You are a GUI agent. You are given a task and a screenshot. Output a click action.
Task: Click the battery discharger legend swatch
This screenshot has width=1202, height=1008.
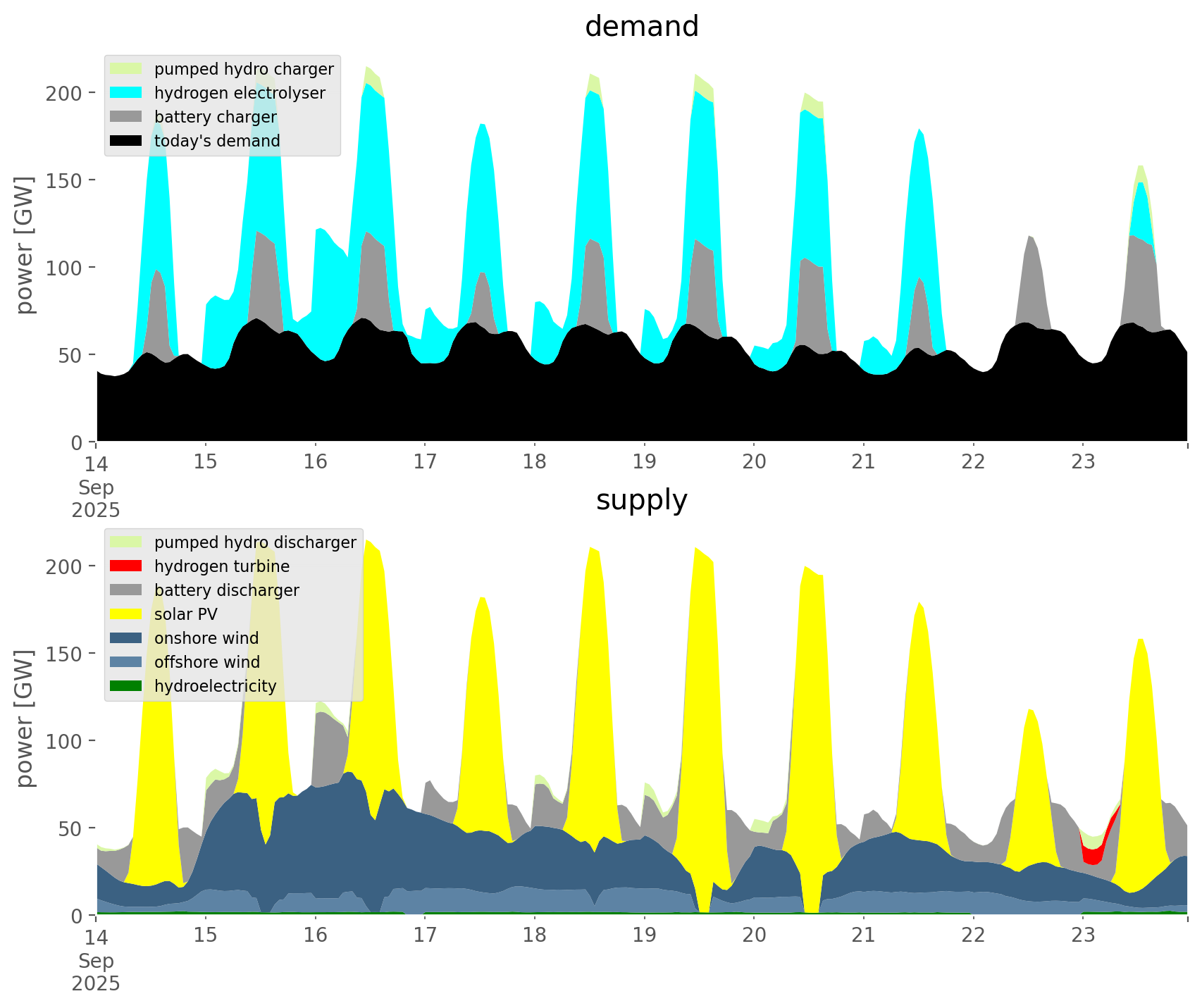point(126,590)
